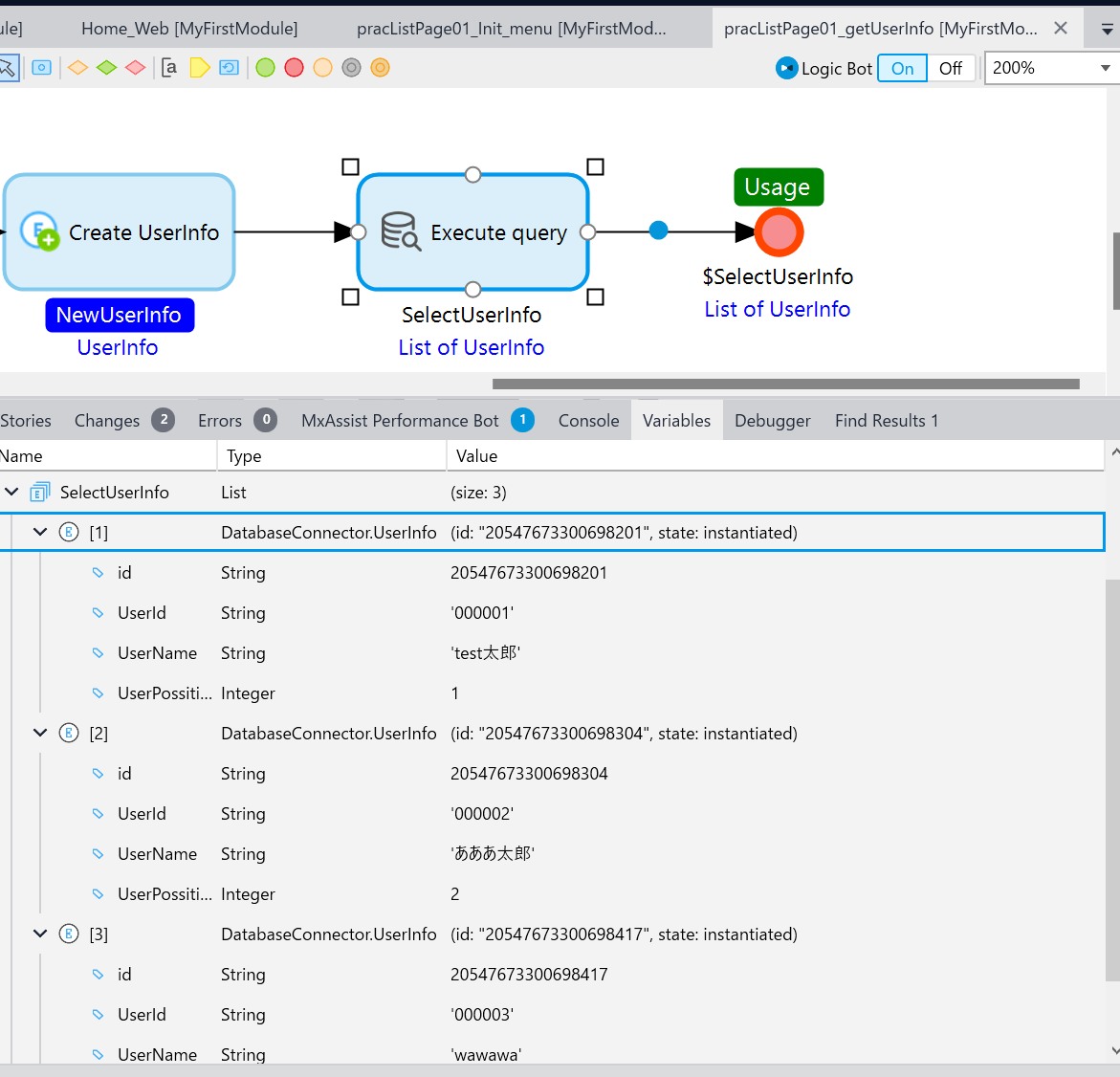Select the yellow parameter tool
The width and height of the screenshot is (1120, 1077).
[199, 68]
